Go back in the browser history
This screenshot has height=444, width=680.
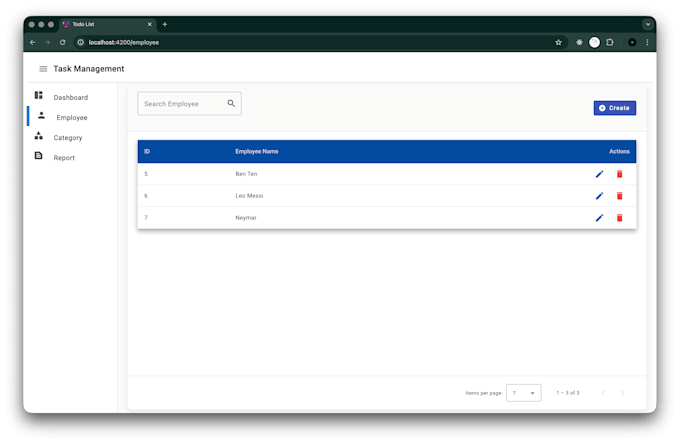point(33,42)
